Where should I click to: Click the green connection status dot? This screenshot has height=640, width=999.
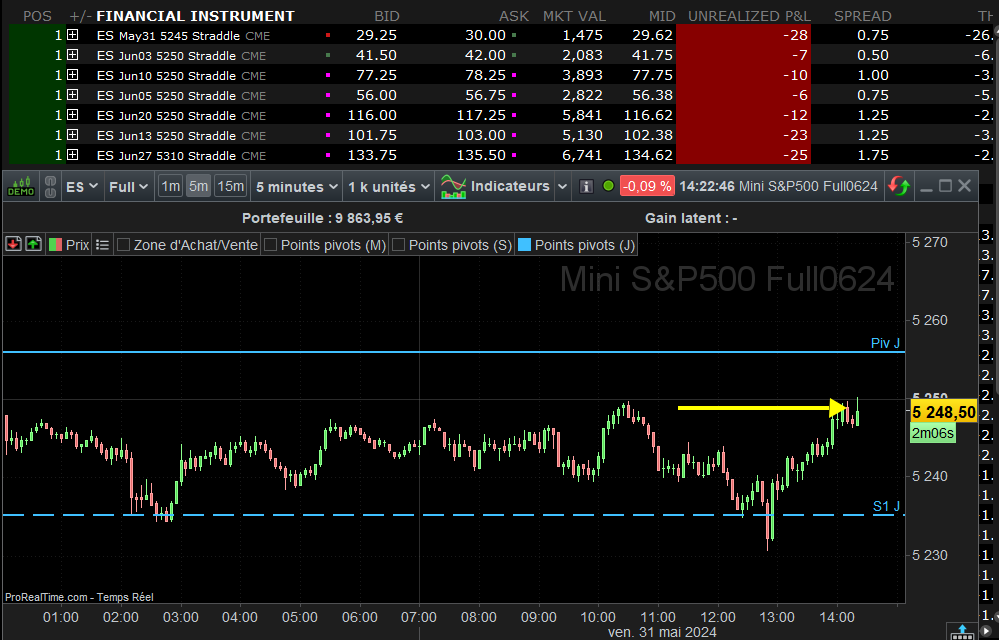pyautogui.click(x=608, y=186)
